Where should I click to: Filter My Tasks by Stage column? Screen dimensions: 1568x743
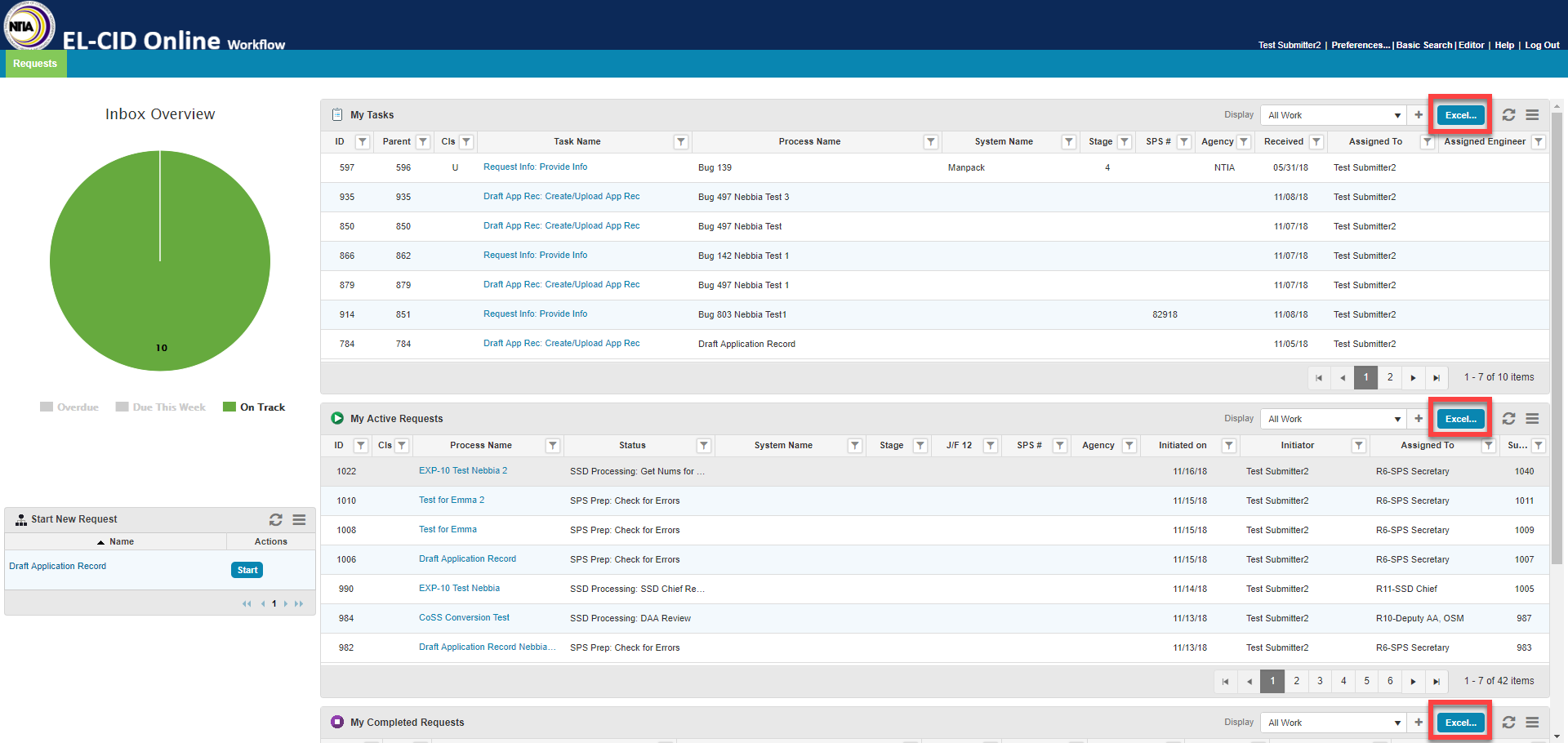click(x=1125, y=142)
